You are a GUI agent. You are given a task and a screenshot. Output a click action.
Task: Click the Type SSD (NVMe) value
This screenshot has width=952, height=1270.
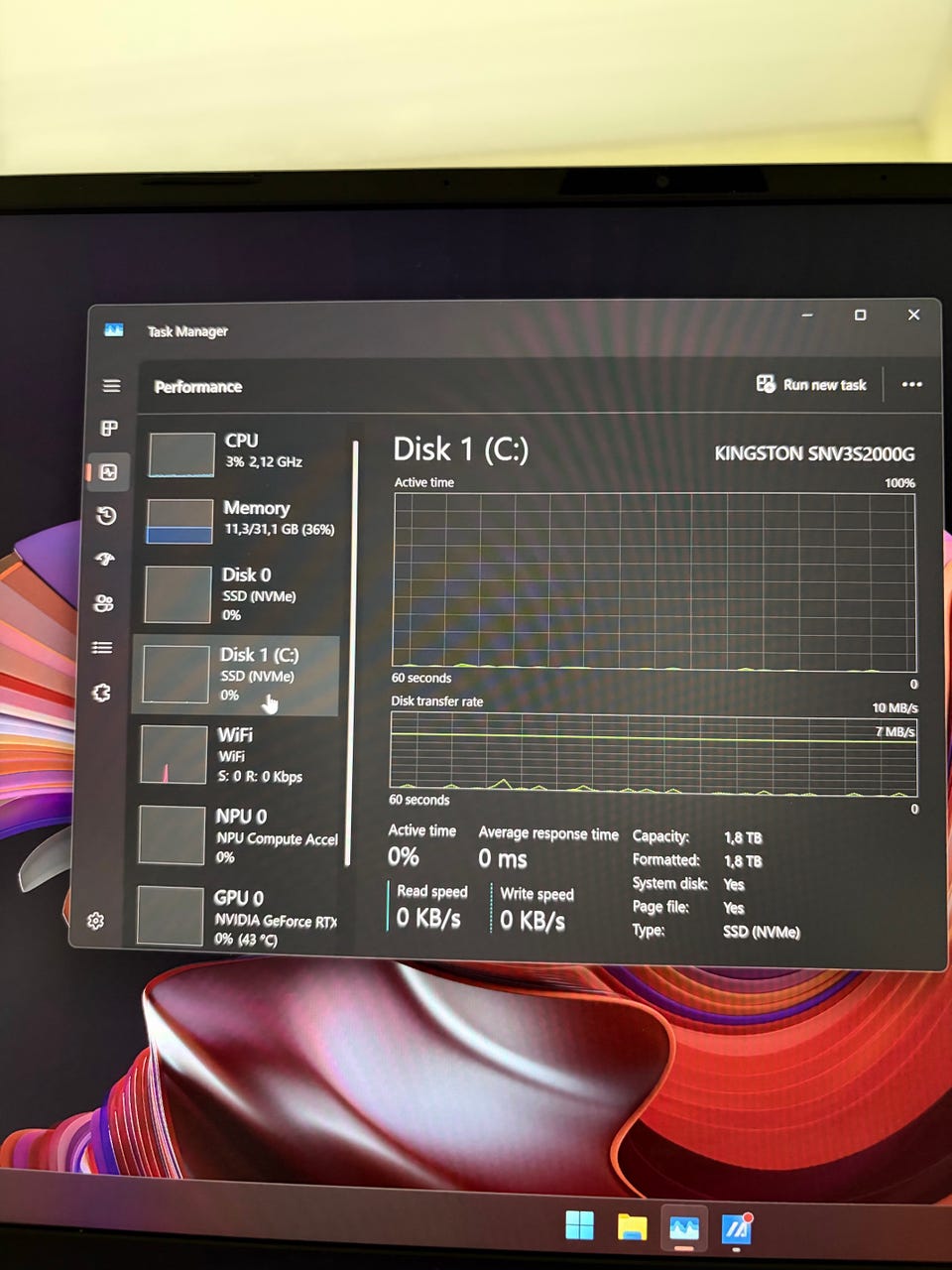[762, 931]
